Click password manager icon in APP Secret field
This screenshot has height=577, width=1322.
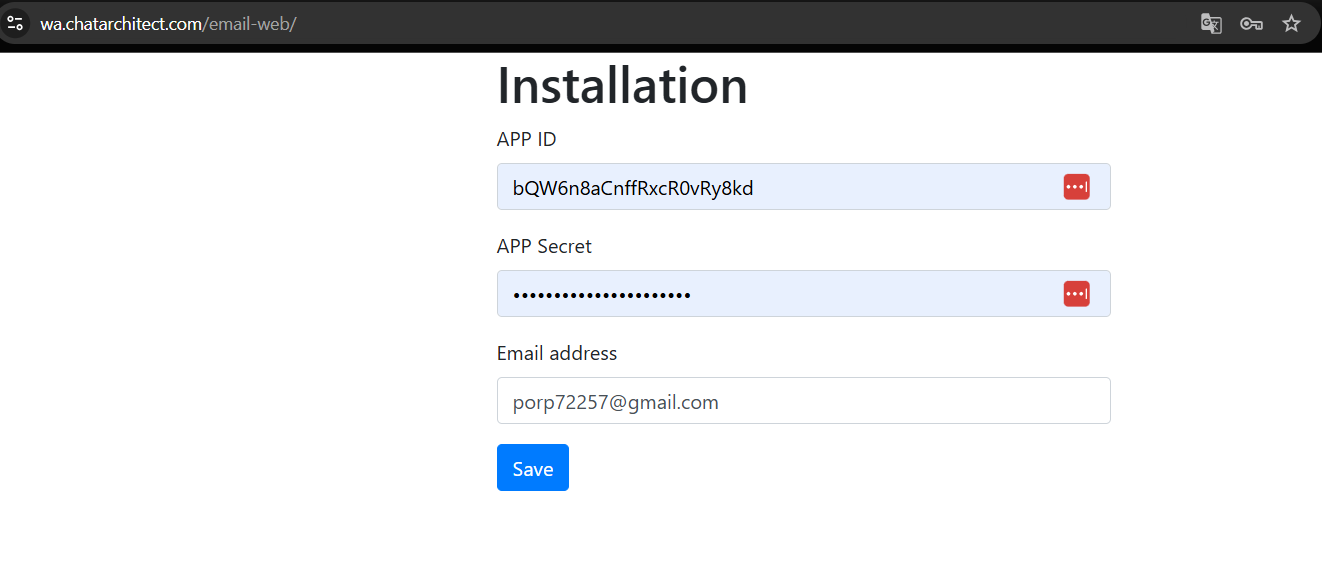click(x=1076, y=294)
